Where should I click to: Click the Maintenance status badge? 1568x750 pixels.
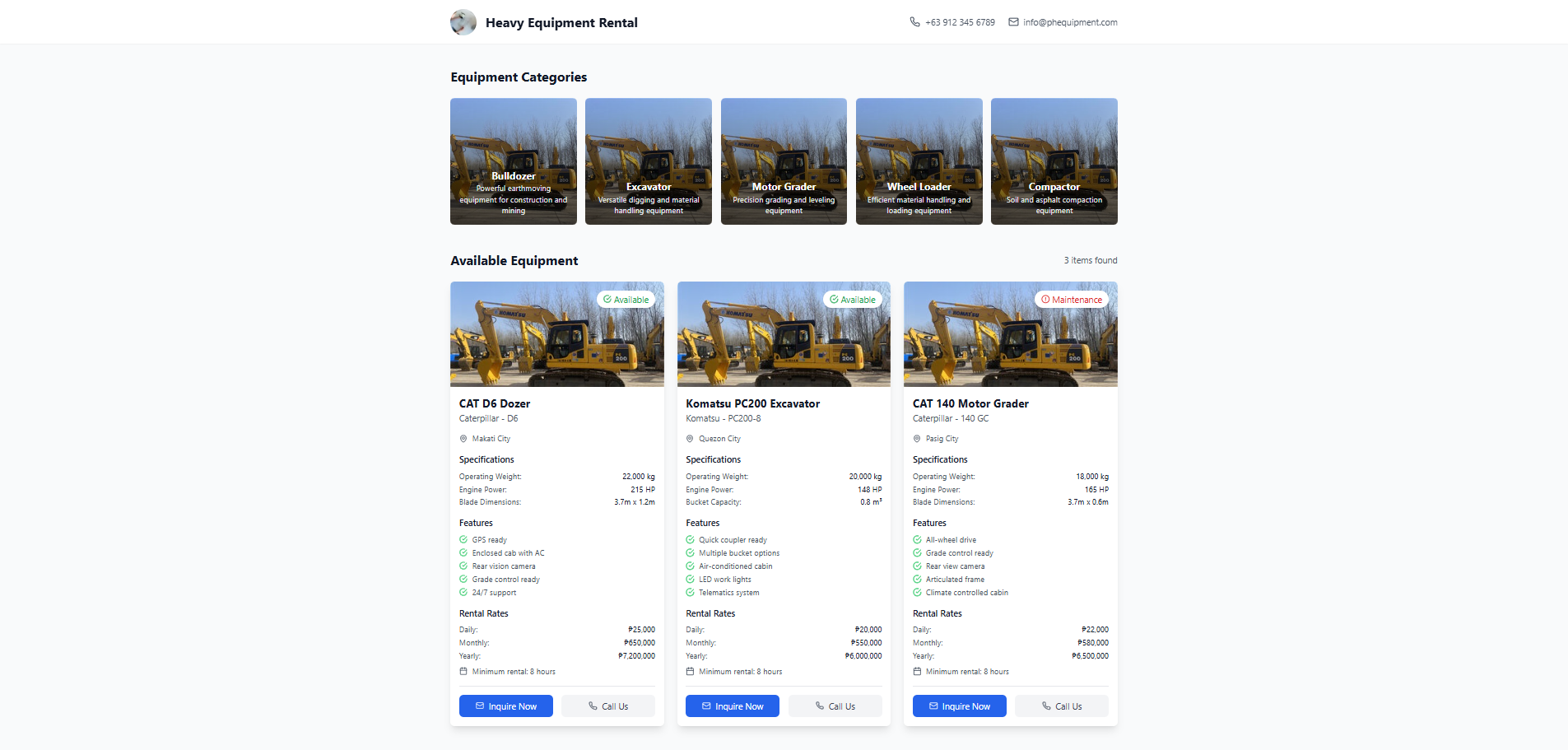pos(1071,300)
